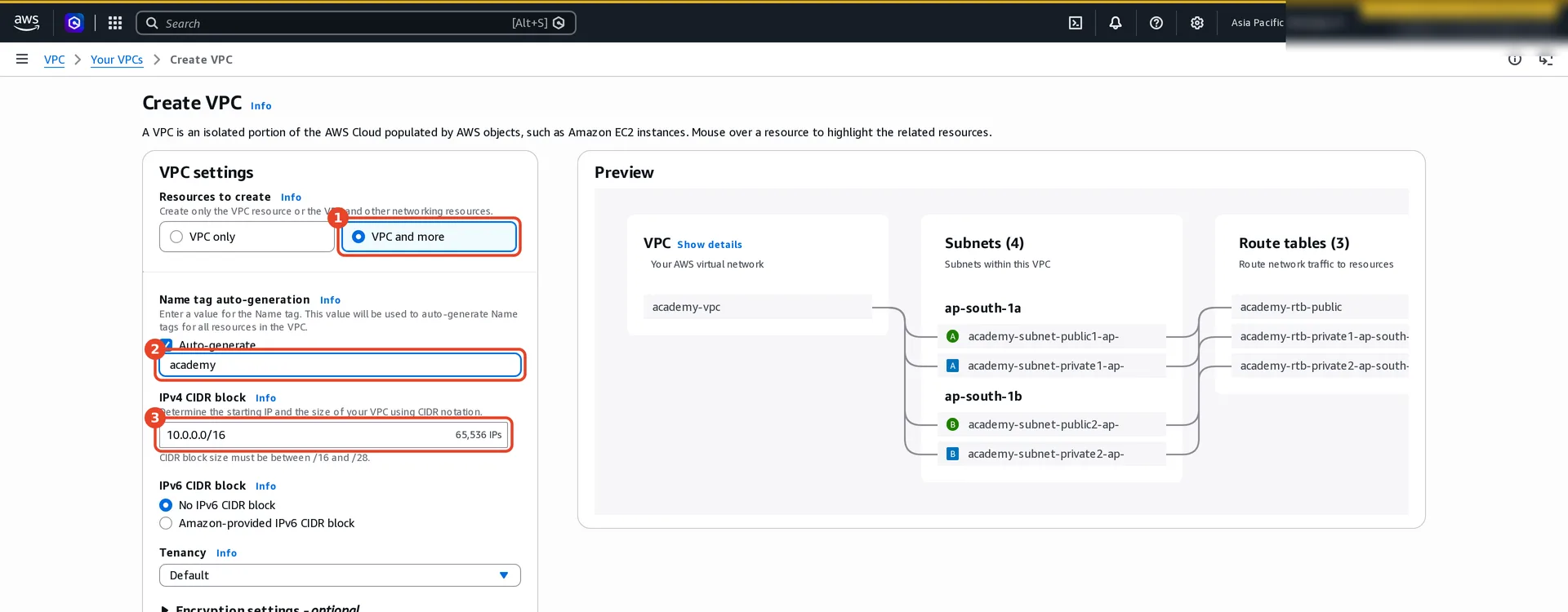Click the 10.0.0.0/16 CIDR input
1568x612 pixels.
[x=333, y=435]
